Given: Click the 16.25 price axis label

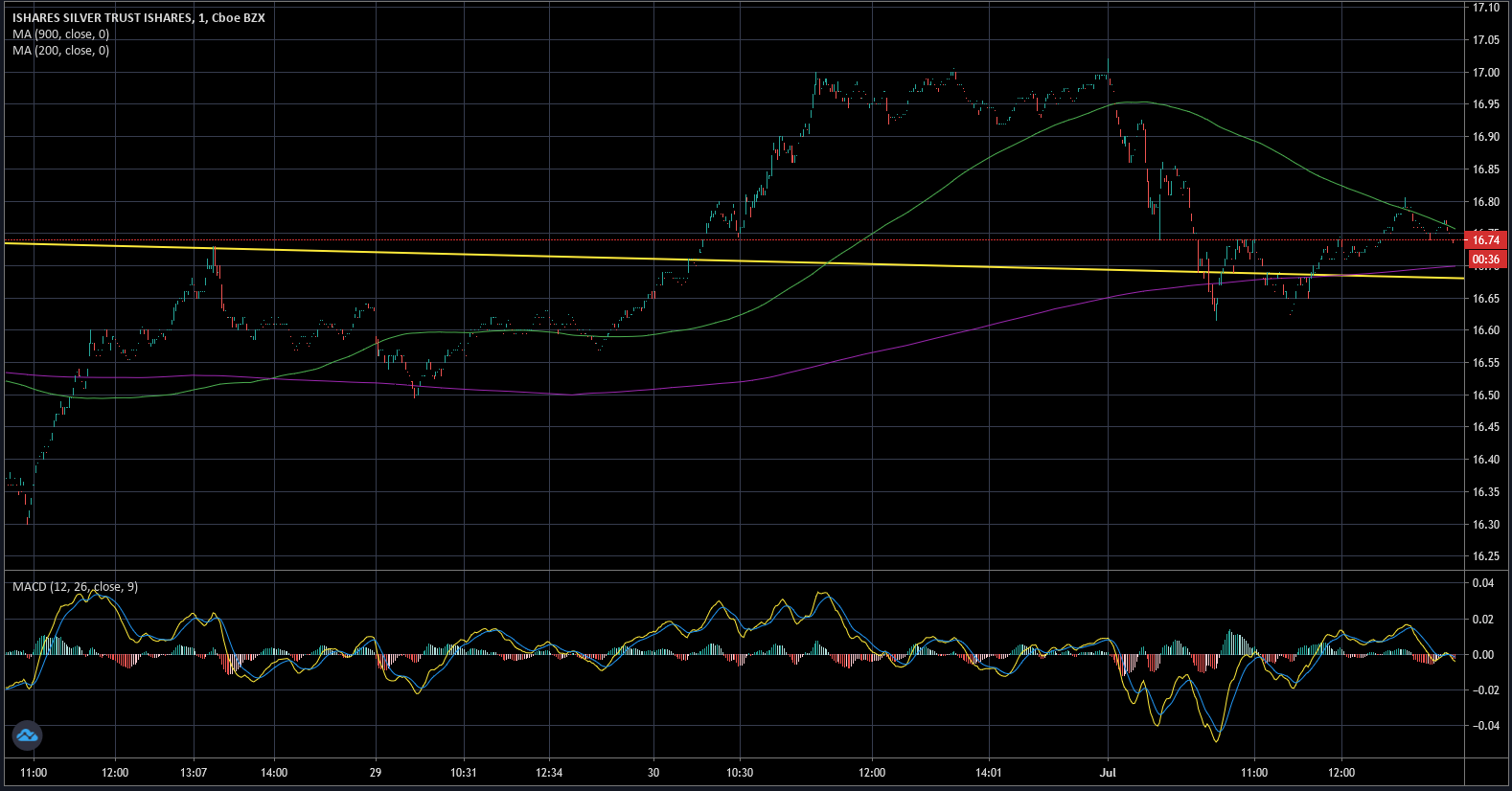Looking at the screenshot, I should (1486, 556).
